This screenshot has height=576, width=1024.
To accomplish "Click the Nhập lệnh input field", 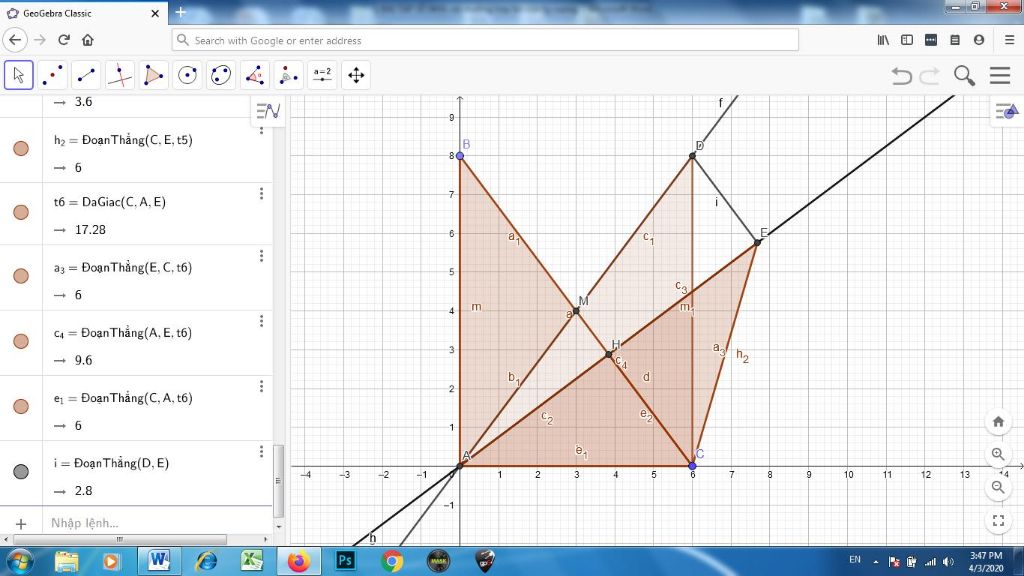I will 157,523.
